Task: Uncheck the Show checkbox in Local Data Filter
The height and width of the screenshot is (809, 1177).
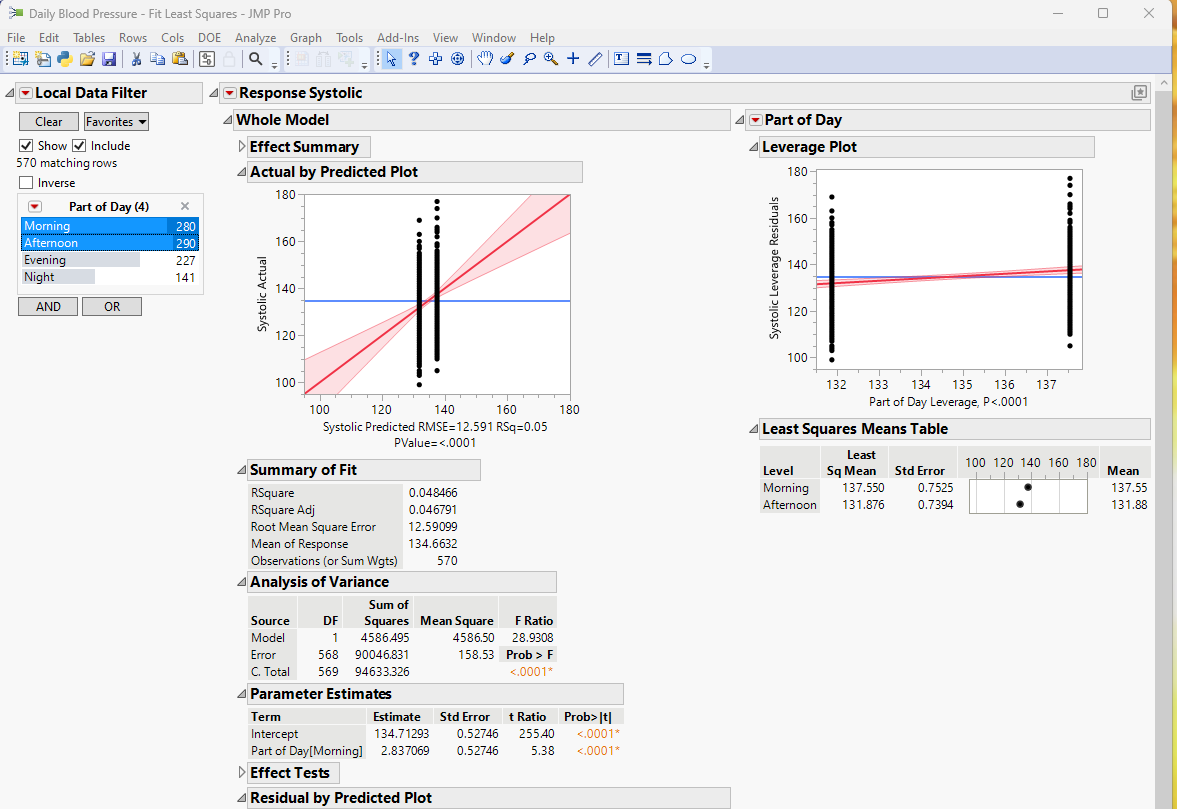Action: (25, 145)
